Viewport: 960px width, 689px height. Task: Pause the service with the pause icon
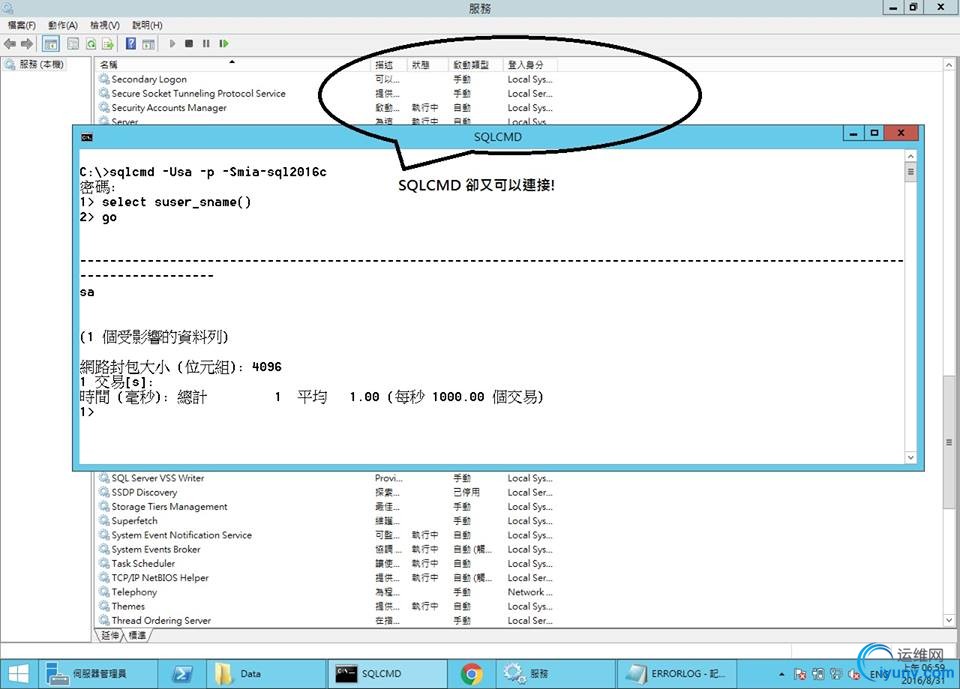click(206, 43)
